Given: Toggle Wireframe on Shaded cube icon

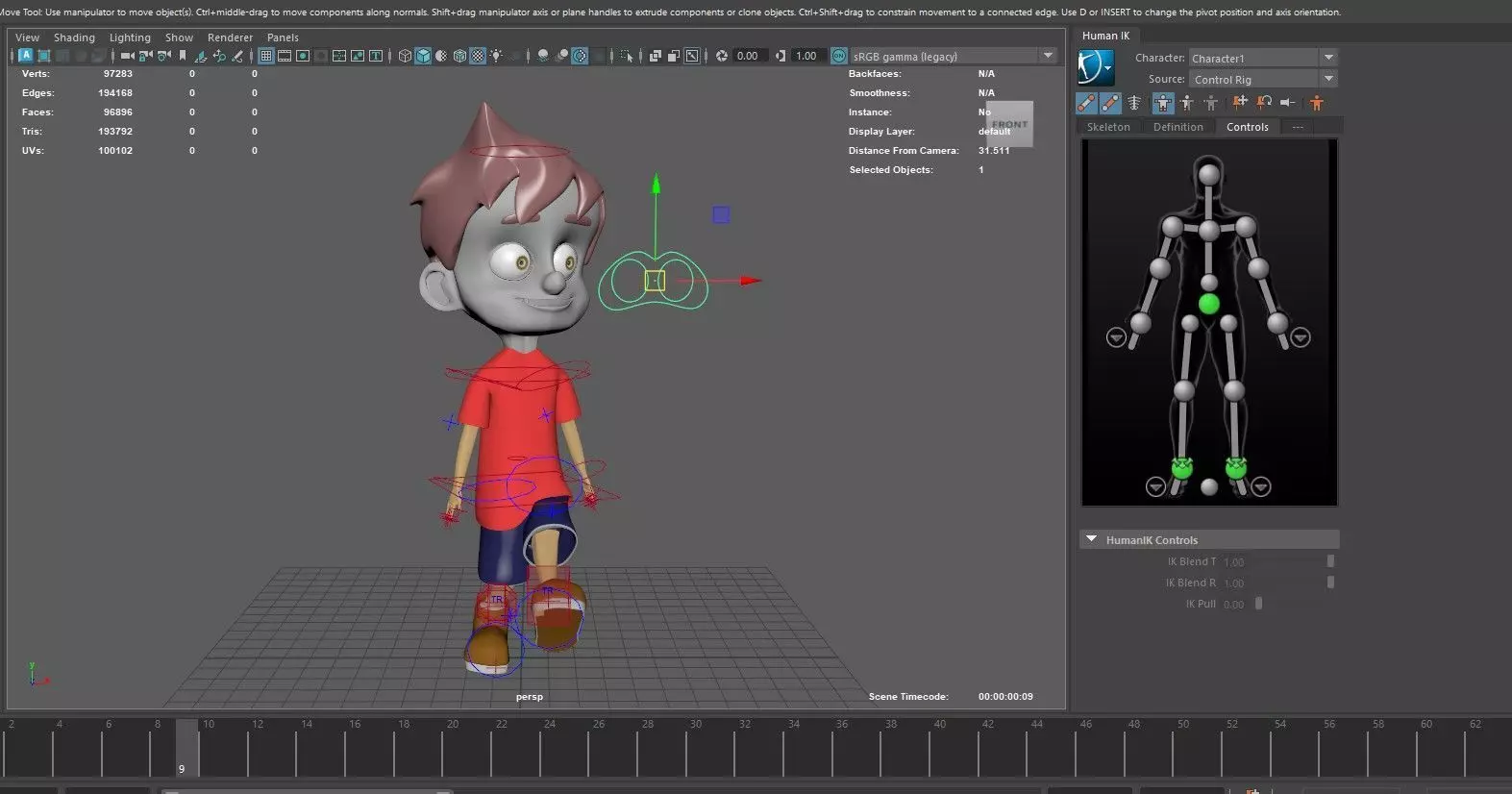Looking at the screenshot, I should [x=459, y=56].
